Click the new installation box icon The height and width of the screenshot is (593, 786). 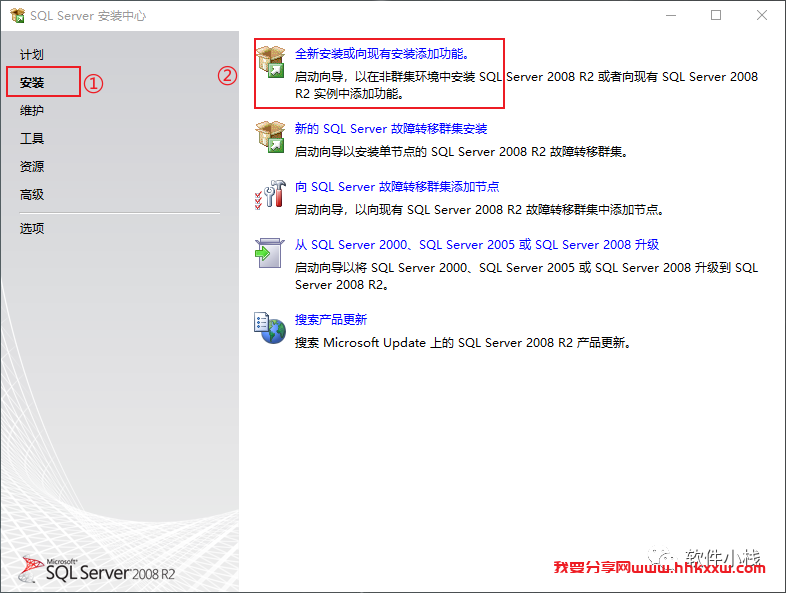tap(271, 62)
